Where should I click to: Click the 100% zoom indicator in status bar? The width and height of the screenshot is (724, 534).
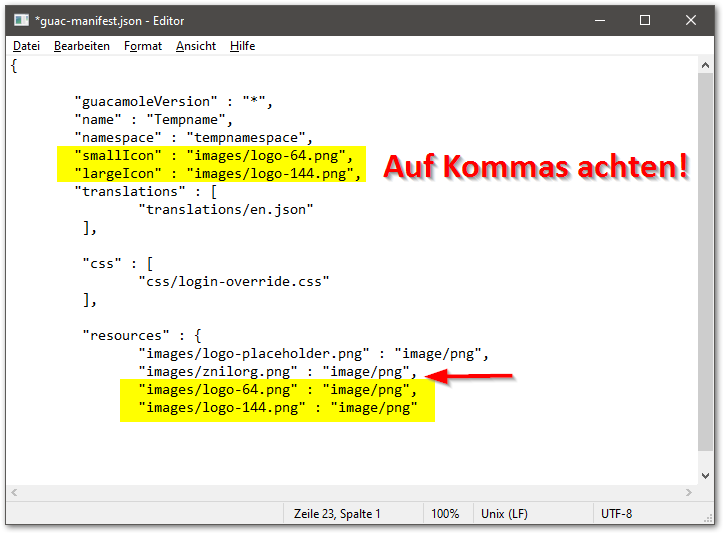(446, 514)
